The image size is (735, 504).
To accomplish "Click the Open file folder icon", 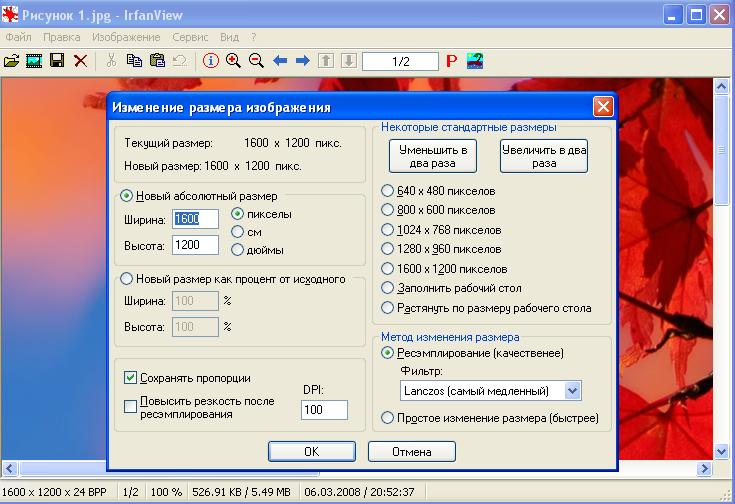I will 12,61.
